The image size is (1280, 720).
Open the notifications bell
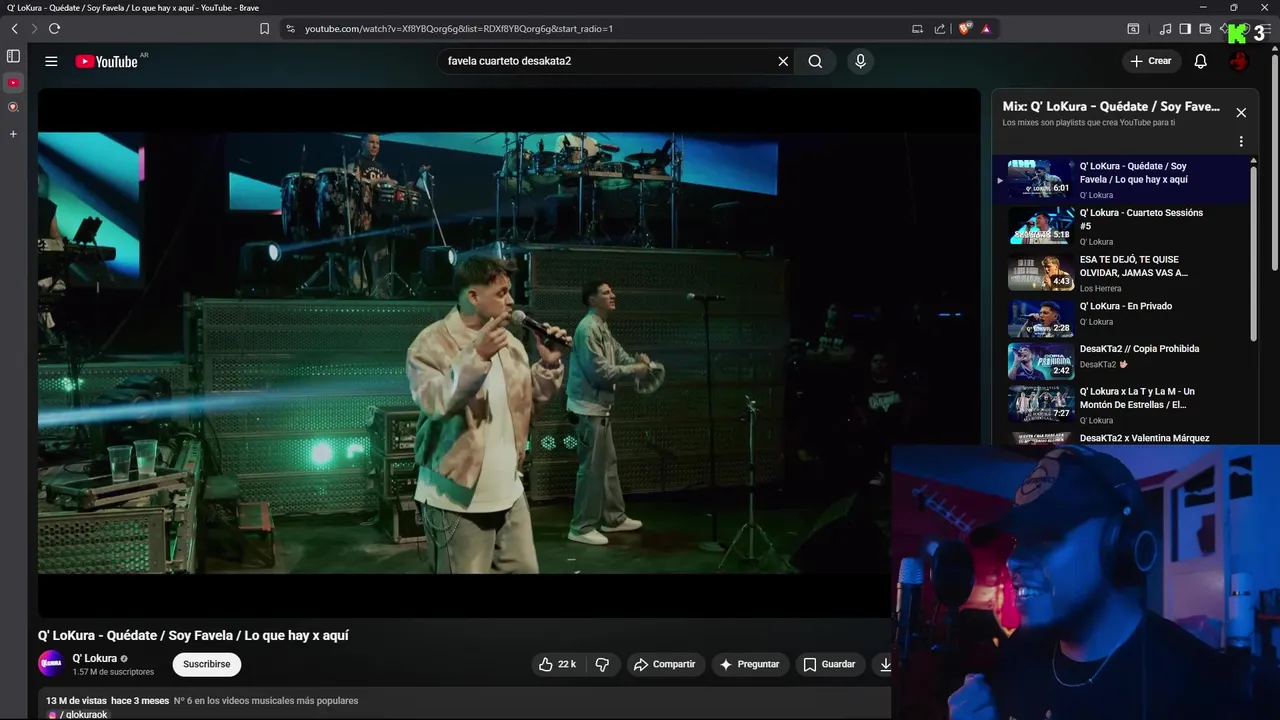1201,61
